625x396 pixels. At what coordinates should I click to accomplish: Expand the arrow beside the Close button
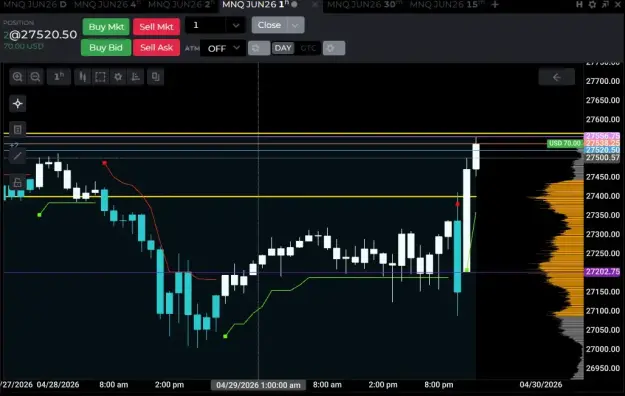(295, 25)
